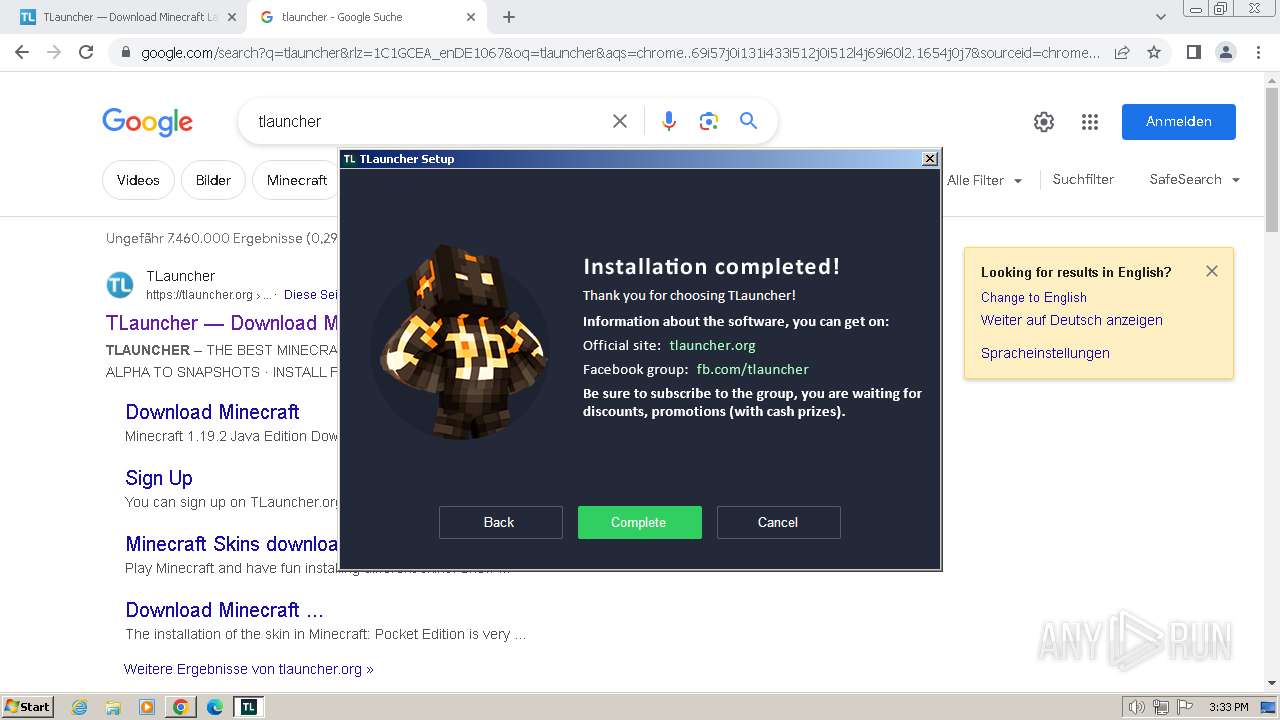Click the Google logo
1280x720 pixels.
pos(147,122)
